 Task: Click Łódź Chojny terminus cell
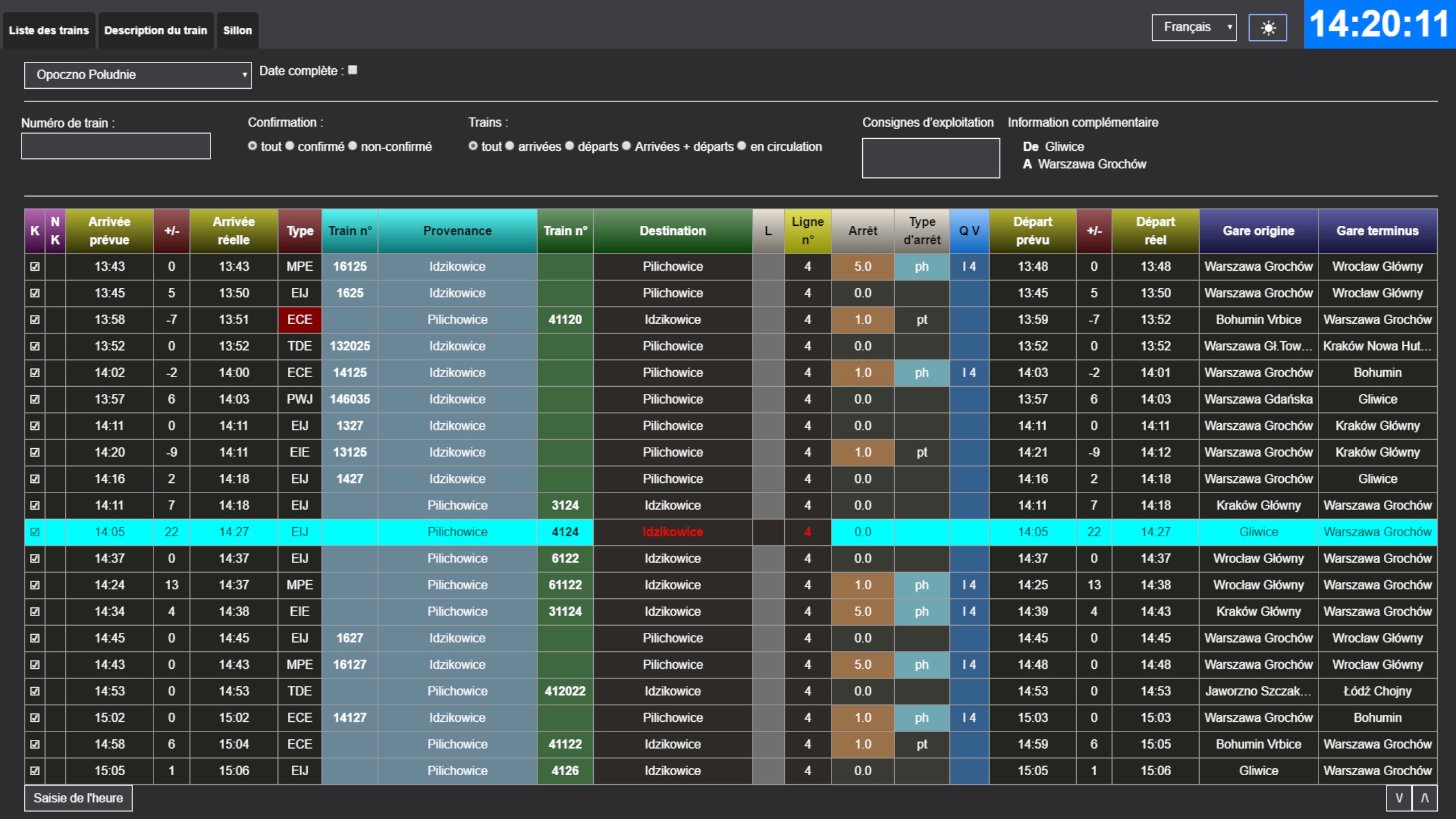click(x=1378, y=691)
